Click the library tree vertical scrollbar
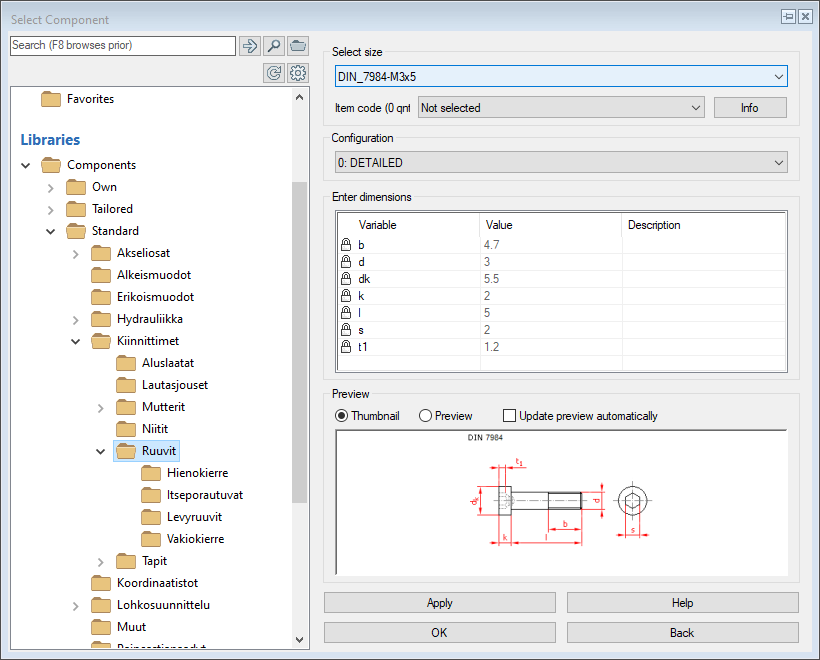Viewport: 820px width, 660px height. coord(300,340)
